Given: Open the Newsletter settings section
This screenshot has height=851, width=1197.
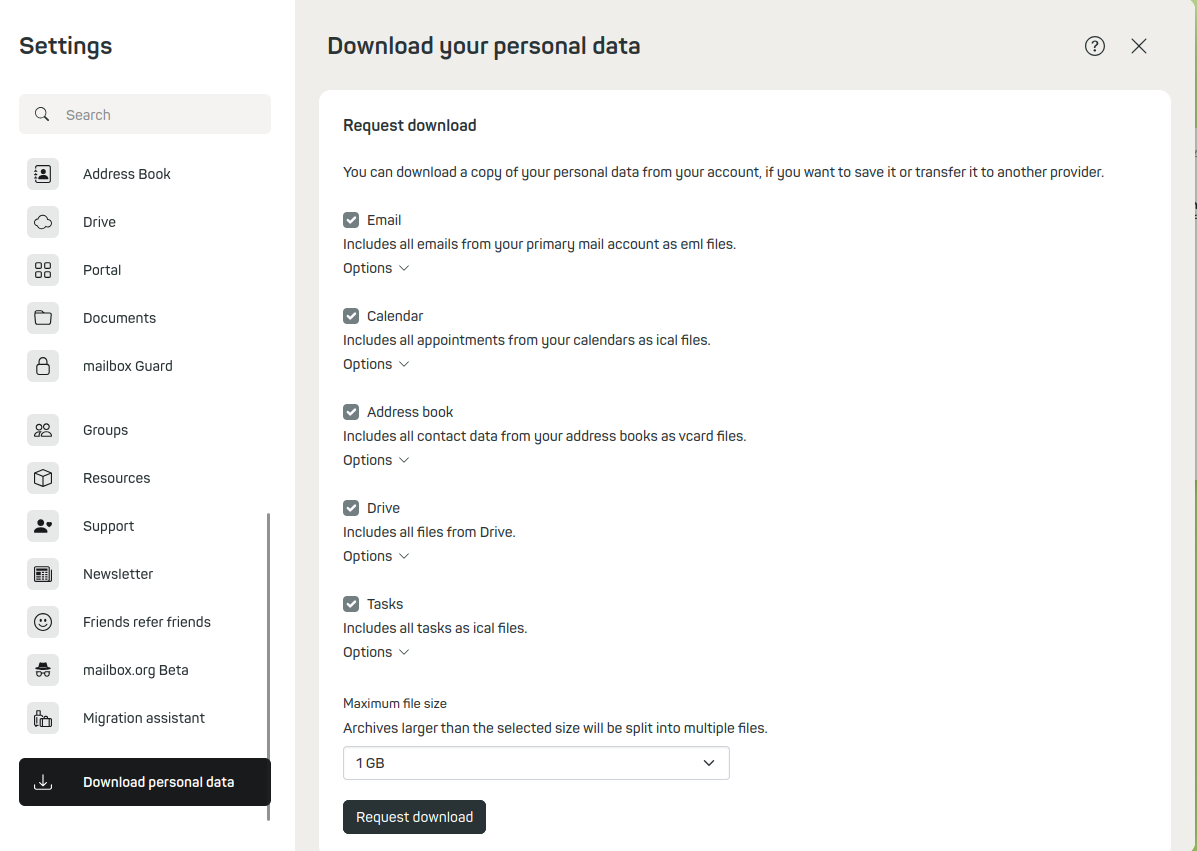Looking at the screenshot, I should coord(118,574).
